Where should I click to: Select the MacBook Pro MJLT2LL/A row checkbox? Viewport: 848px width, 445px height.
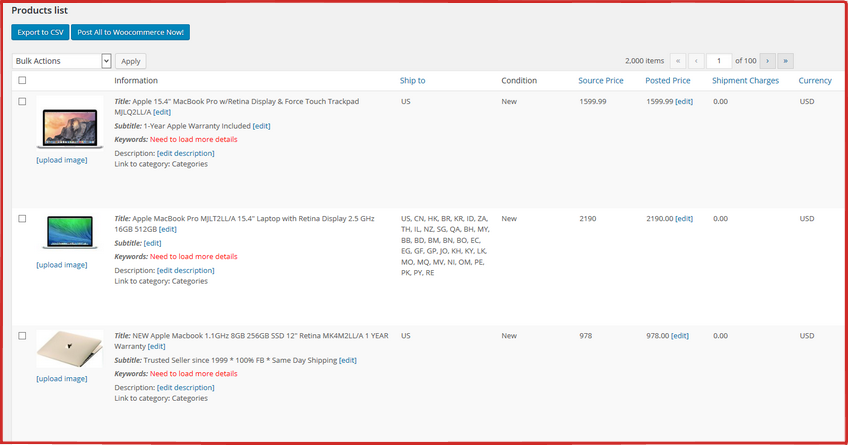click(22, 219)
